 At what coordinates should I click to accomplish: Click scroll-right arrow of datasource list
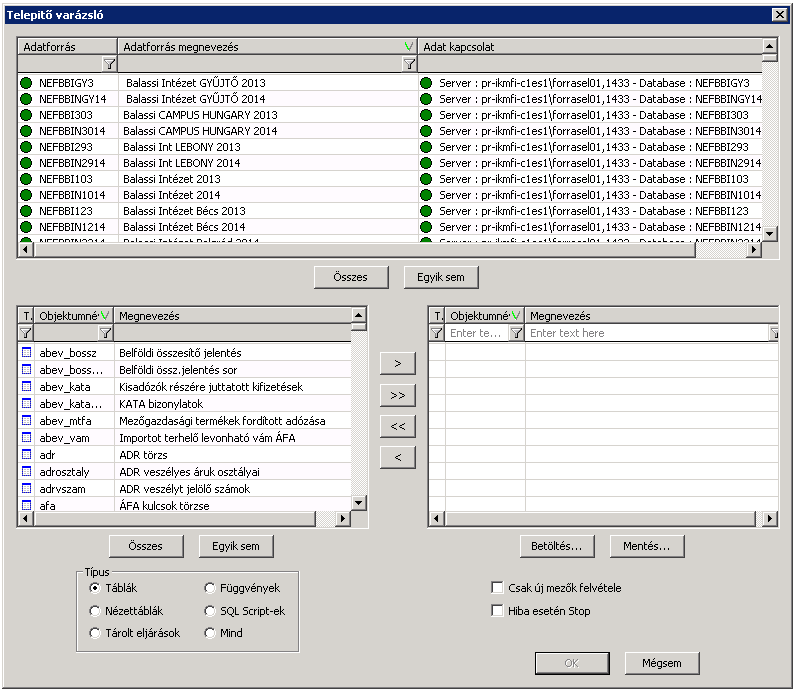point(754,250)
